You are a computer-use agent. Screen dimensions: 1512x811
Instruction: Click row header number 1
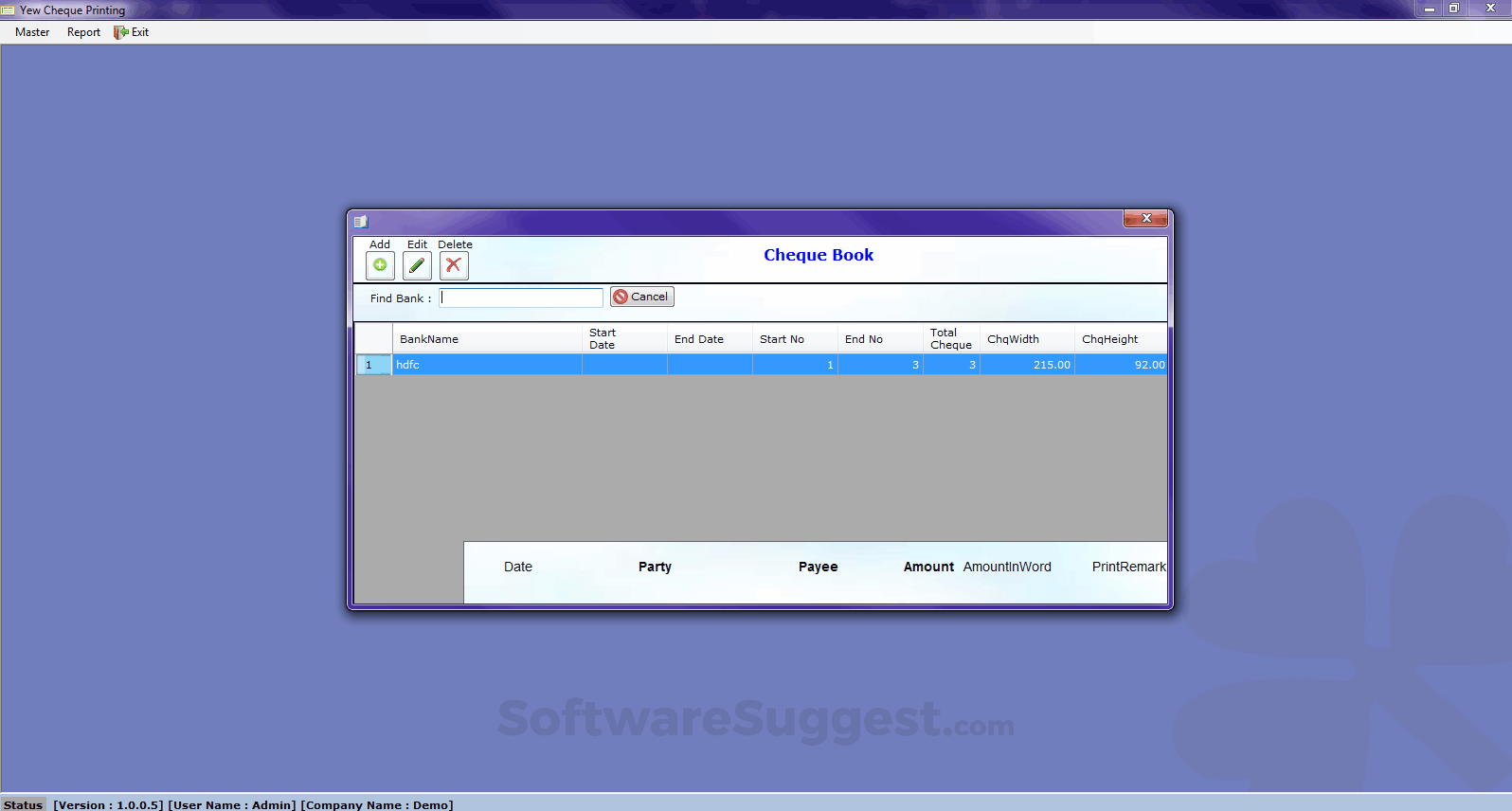coord(372,365)
